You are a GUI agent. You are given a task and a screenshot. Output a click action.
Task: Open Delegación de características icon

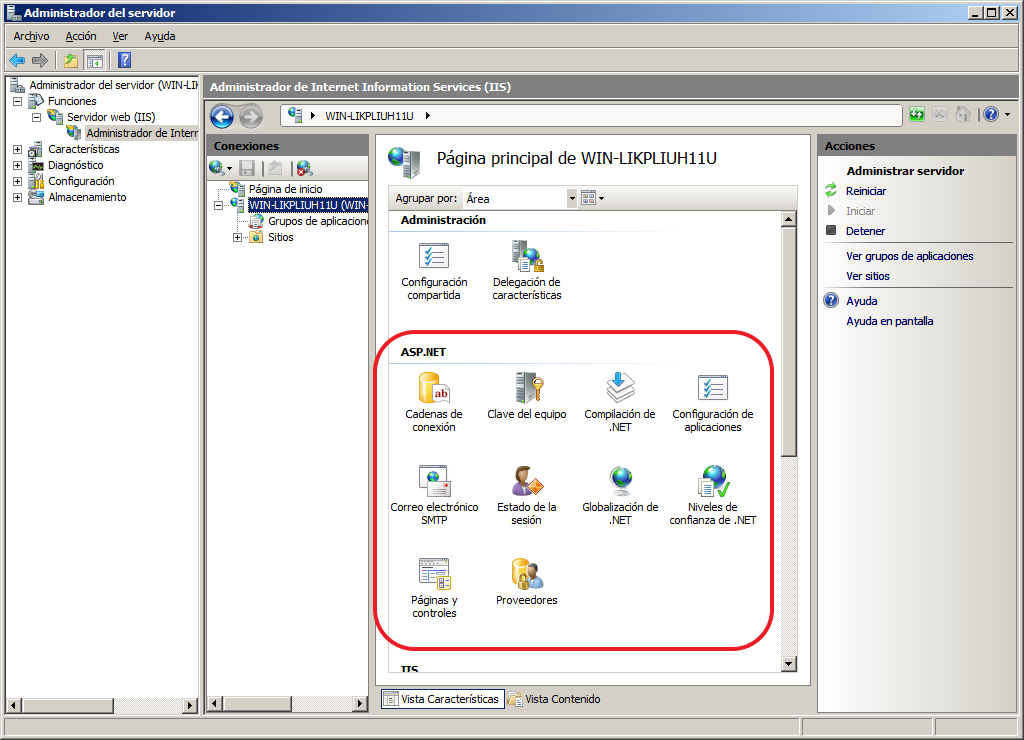[527, 257]
